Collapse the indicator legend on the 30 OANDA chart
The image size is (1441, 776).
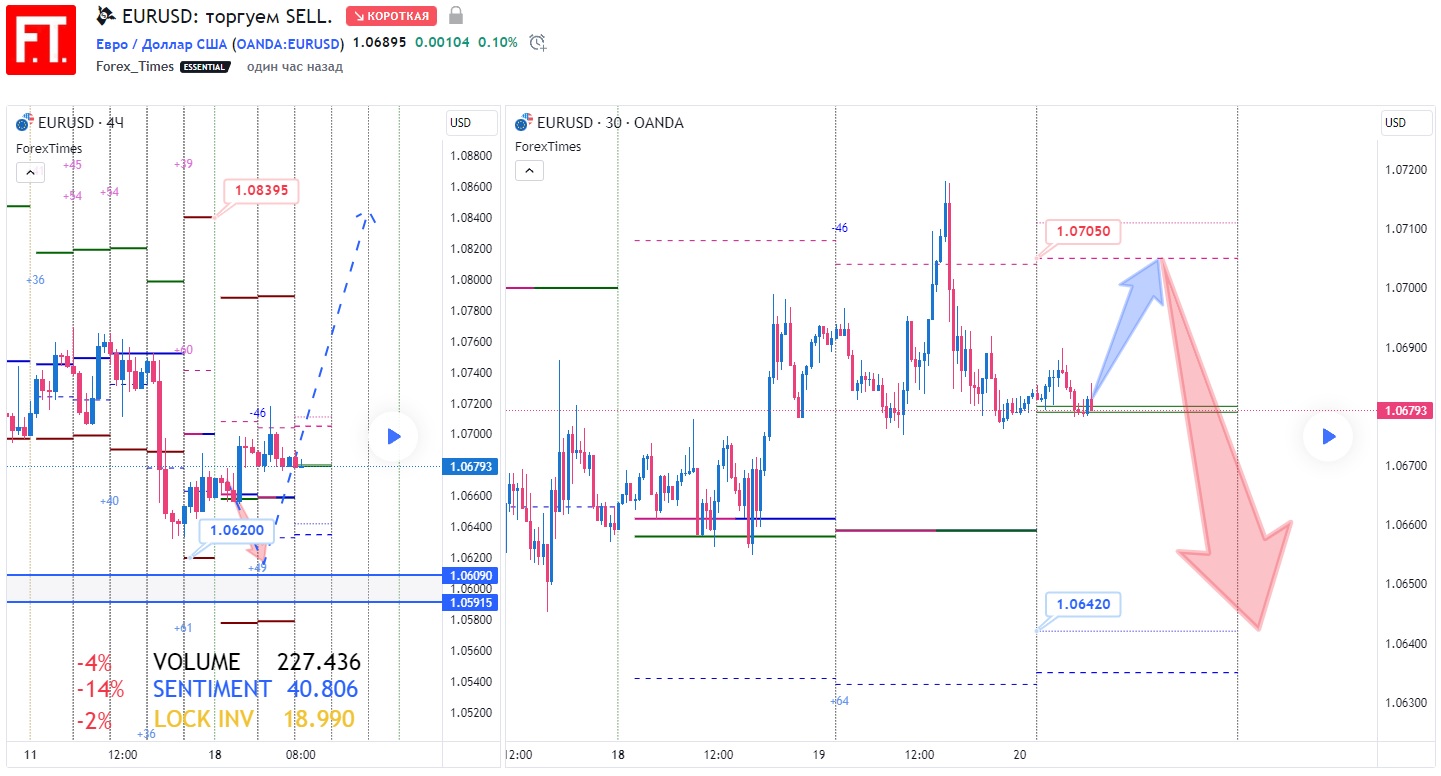pos(529,171)
